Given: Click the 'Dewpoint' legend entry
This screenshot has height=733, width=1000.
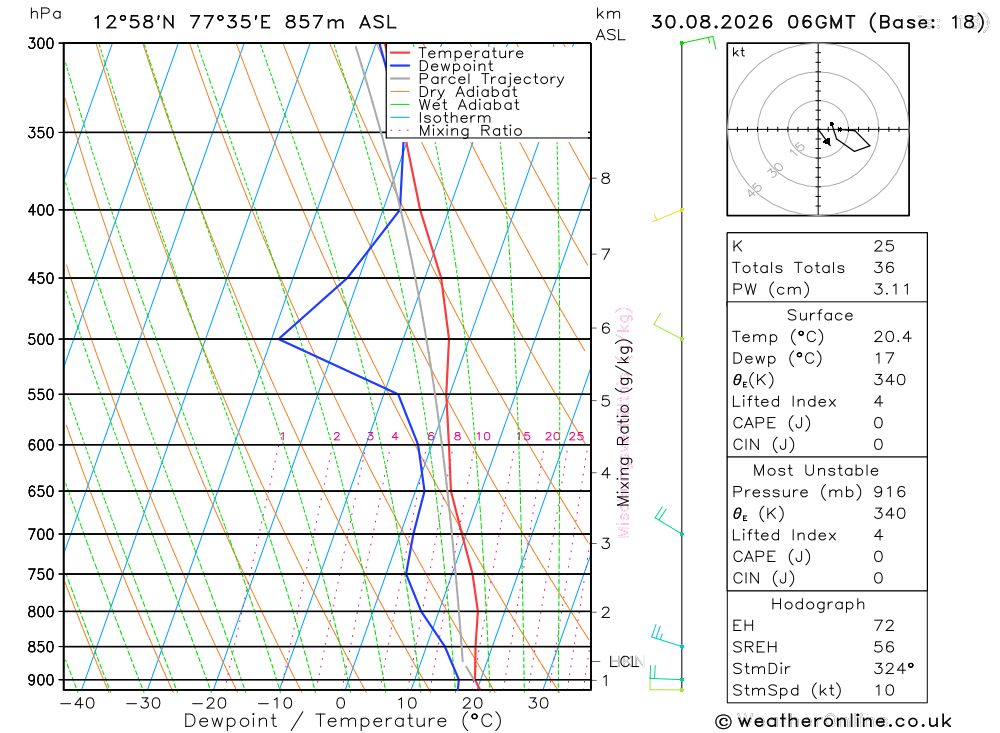Looking at the screenshot, I should pyautogui.click(x=455, y=66).
